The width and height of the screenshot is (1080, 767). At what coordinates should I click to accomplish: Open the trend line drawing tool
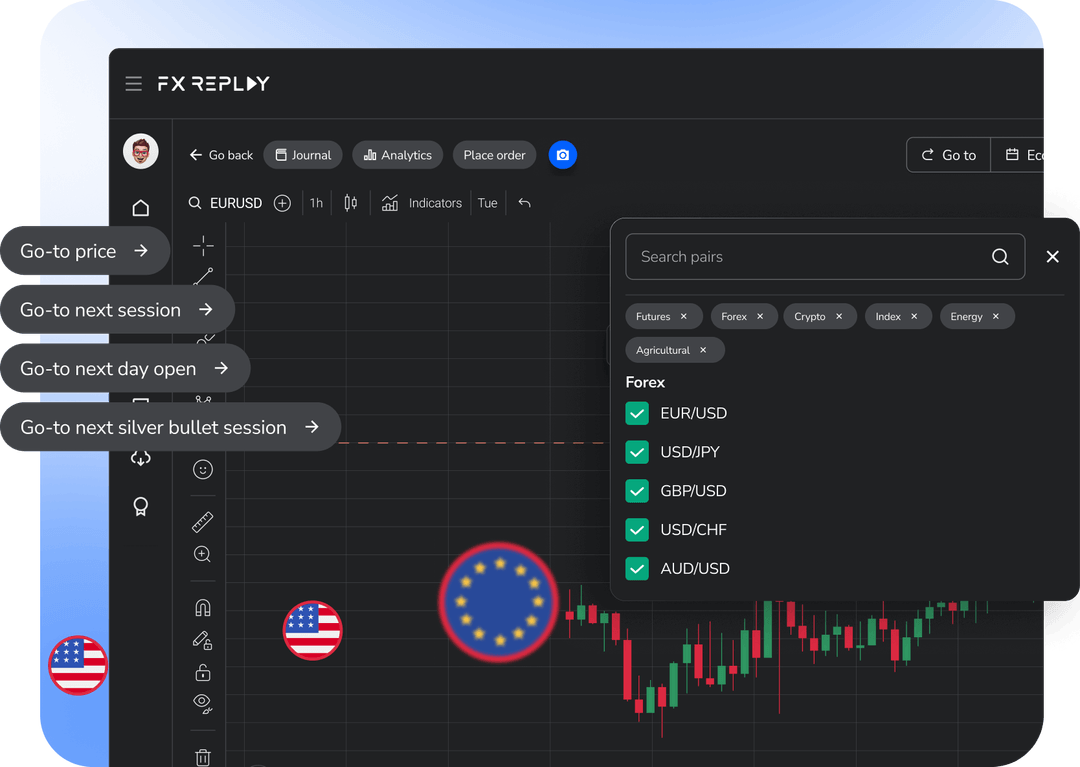(x=202, y=276)
